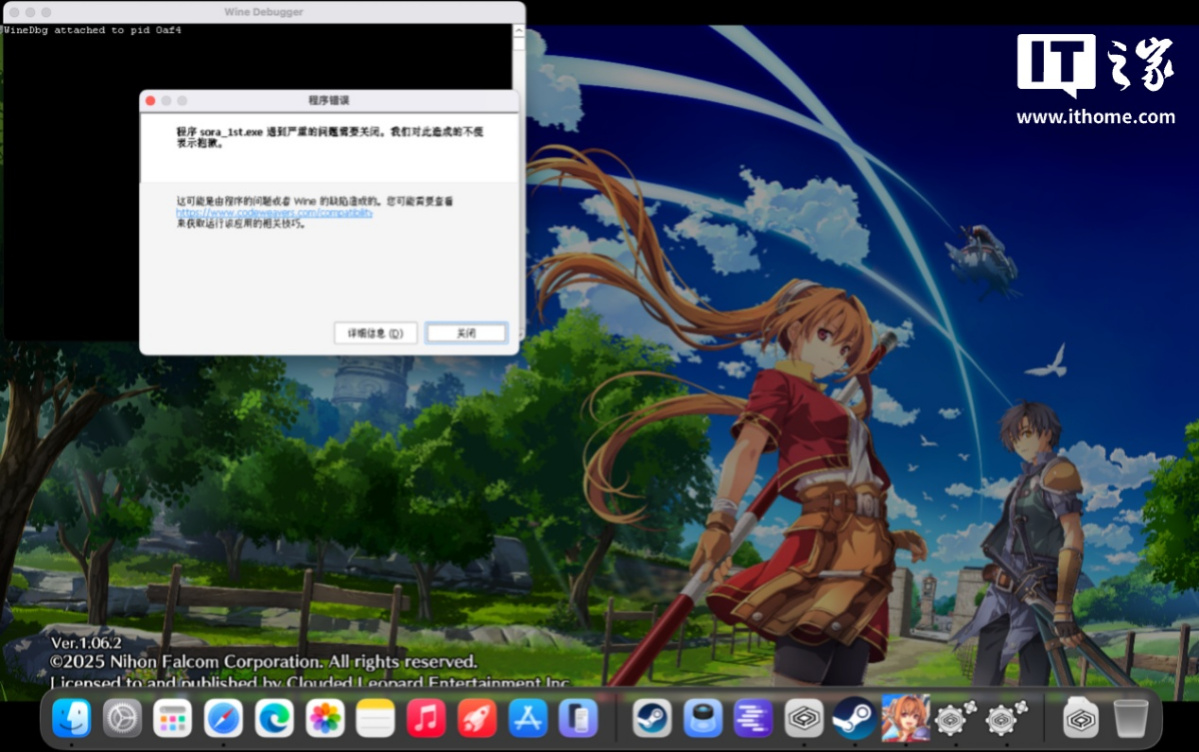The height and width of the screenshot is (752, 1199).
Task: Click the 关闭 button in error dialog
Action: point(466,333)
